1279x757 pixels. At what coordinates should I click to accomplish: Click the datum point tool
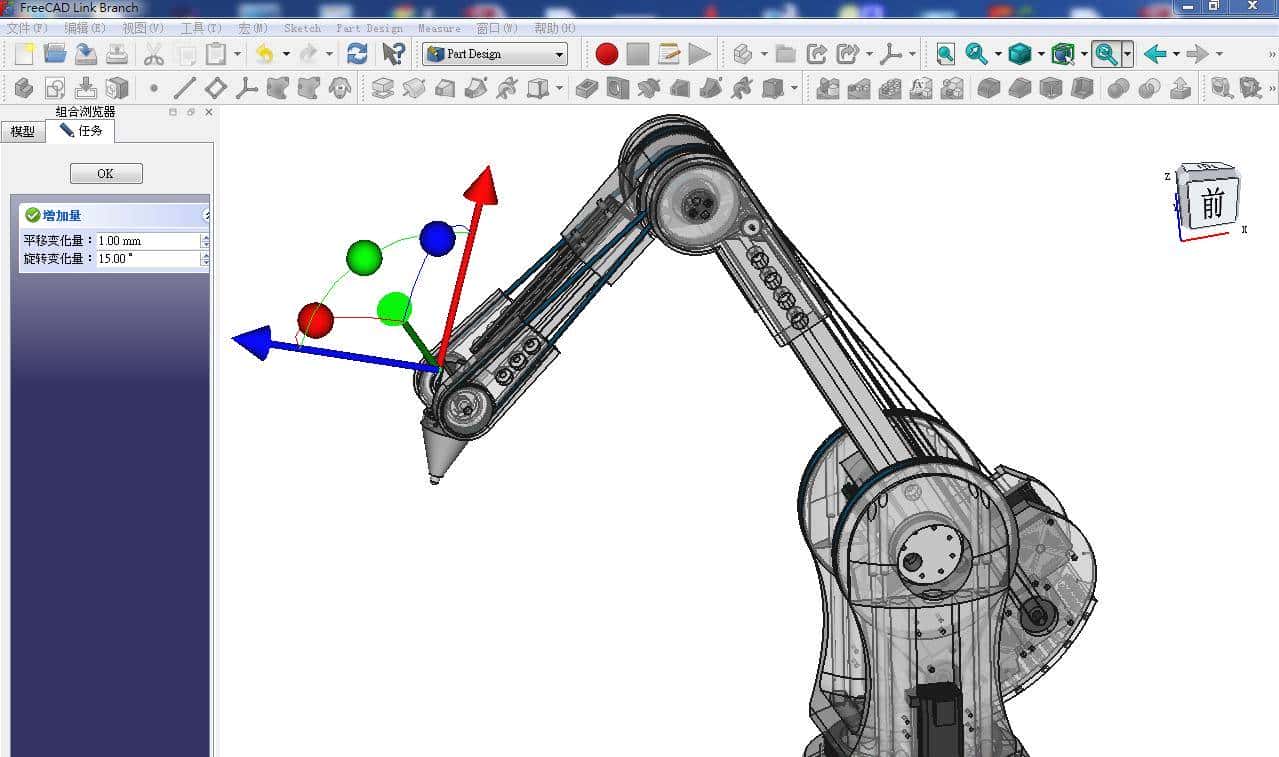click(154, 89)
